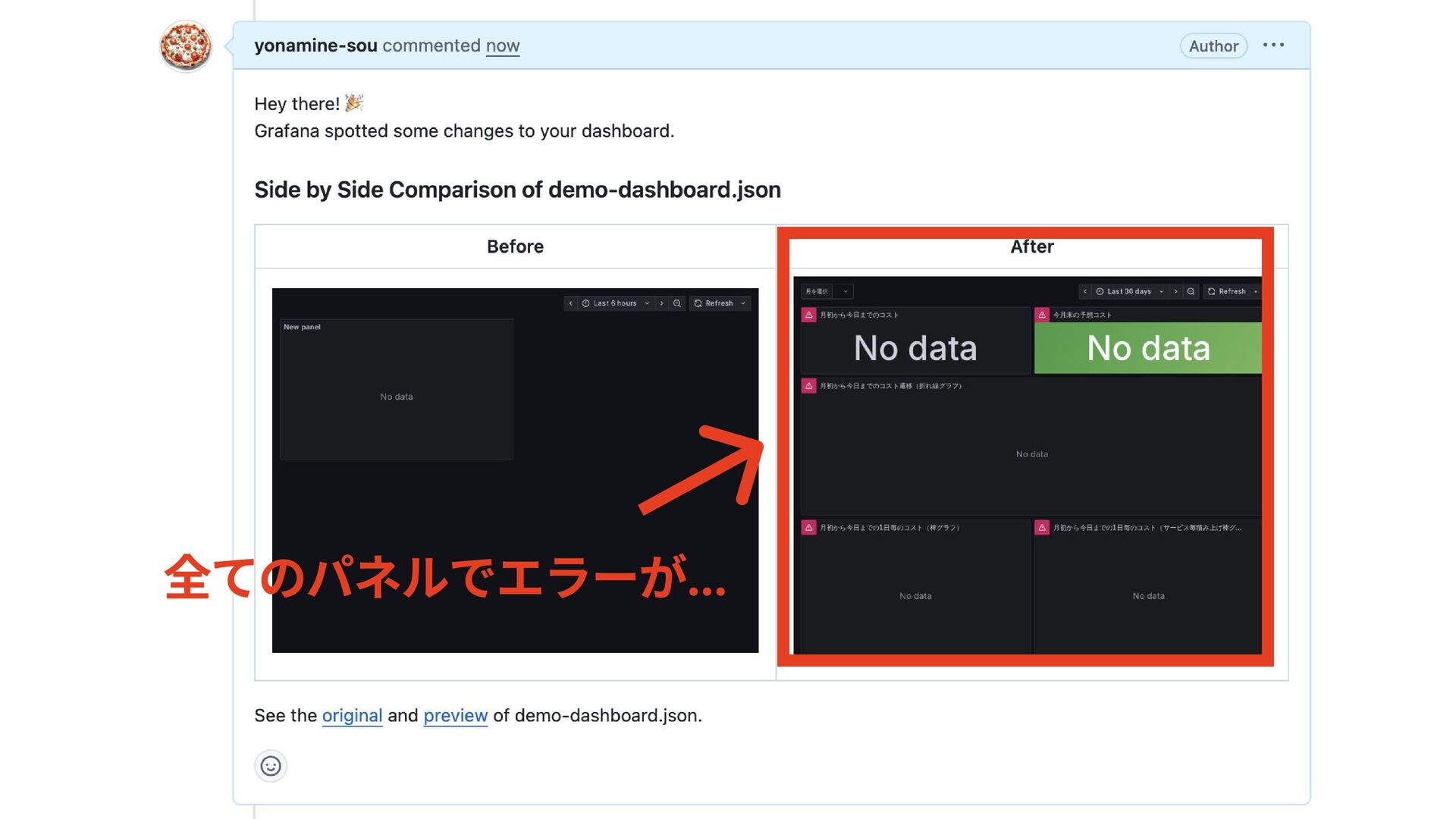Click next time range arrow in Before dashboard
The height and width of the screenshot is (819, 1456).
point(662,303)
